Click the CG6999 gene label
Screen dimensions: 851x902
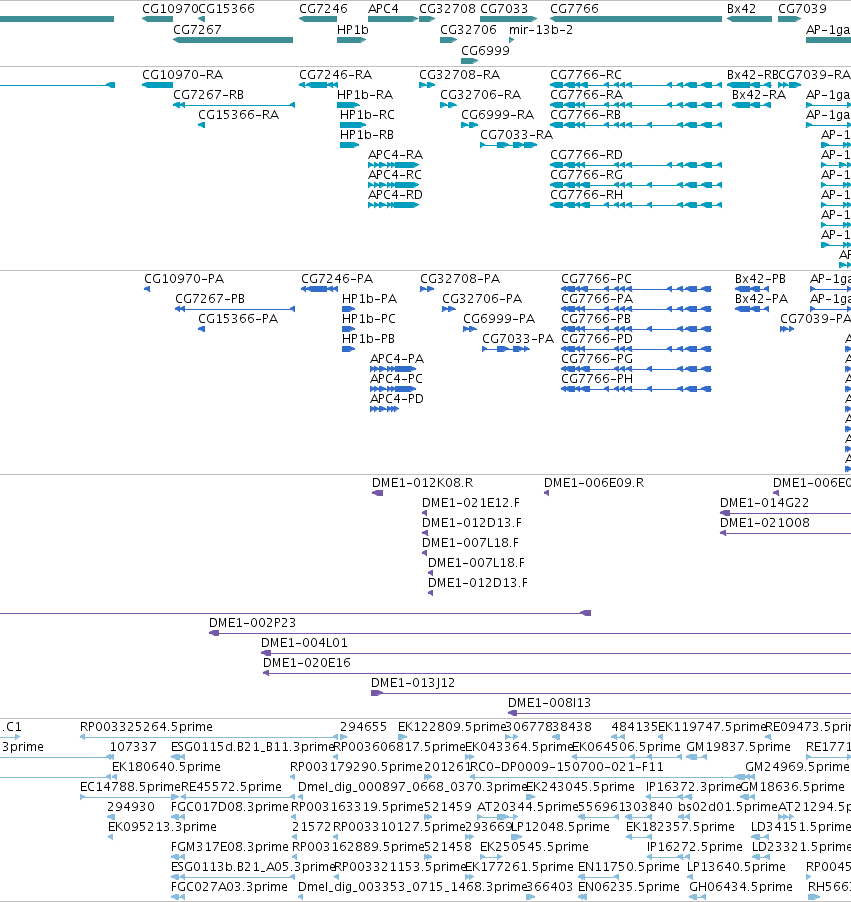coord(486,51)
